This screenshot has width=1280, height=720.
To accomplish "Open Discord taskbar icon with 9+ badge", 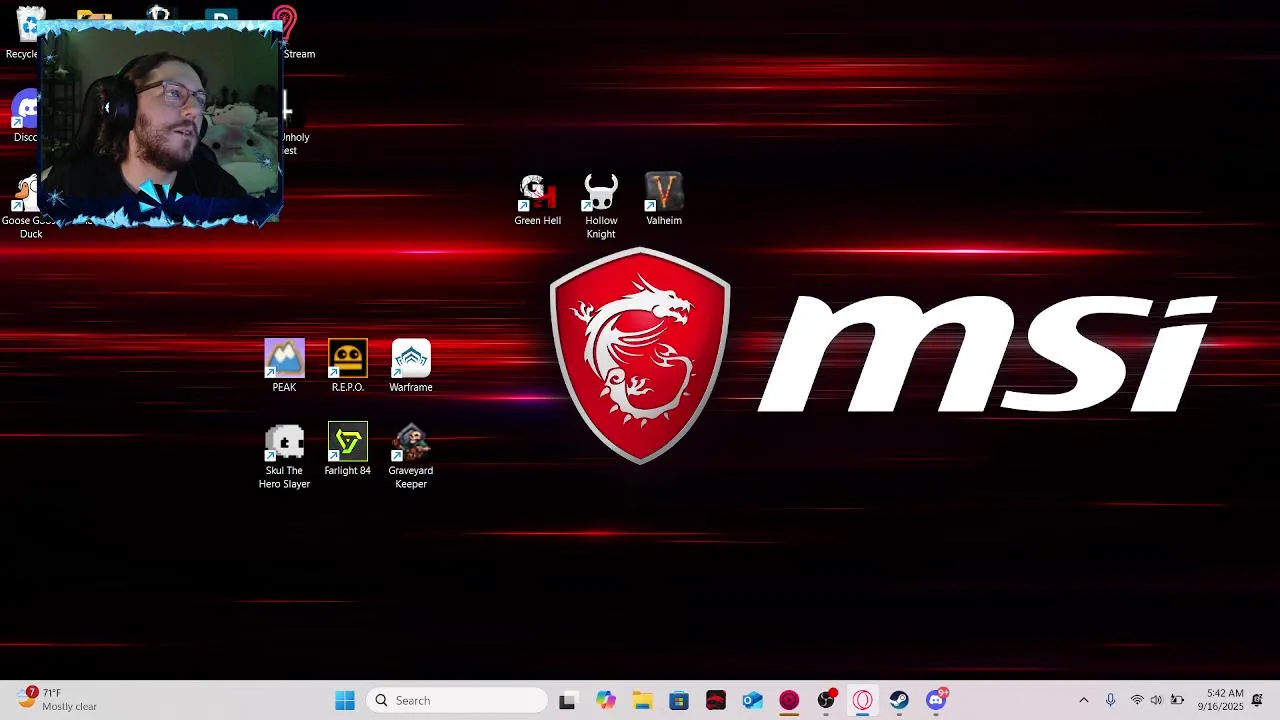I will (936, 701).
